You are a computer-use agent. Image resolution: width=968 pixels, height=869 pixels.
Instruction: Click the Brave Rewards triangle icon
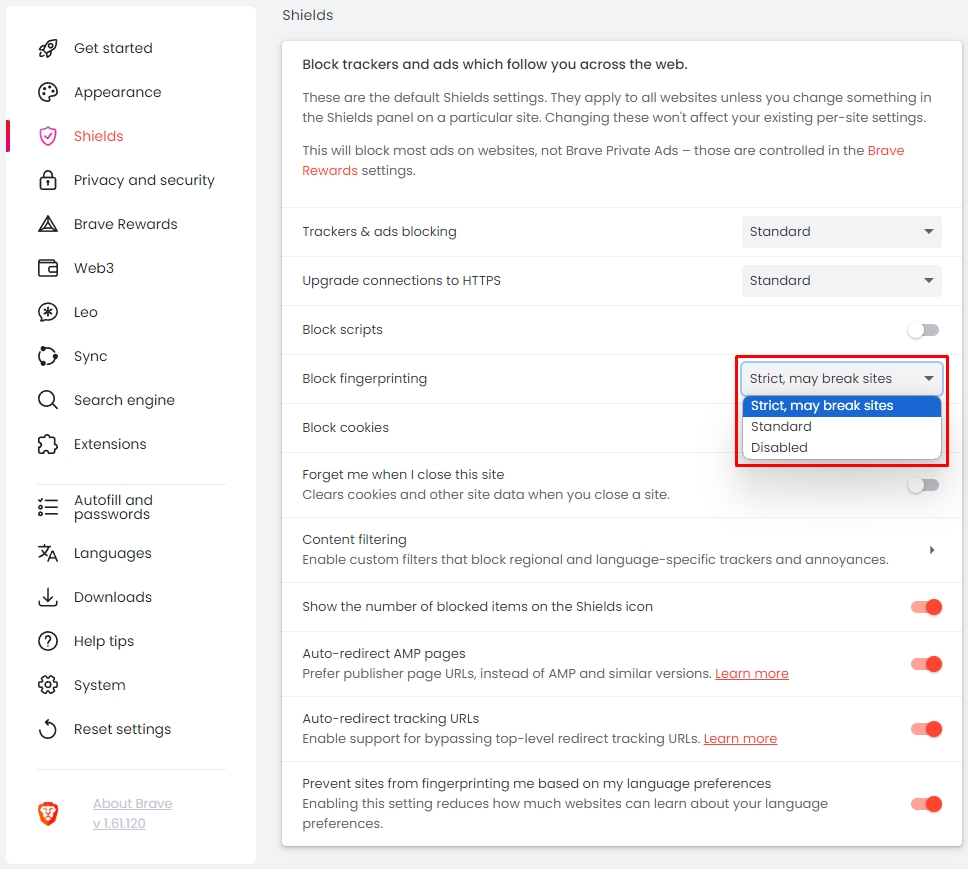point(47,224)
